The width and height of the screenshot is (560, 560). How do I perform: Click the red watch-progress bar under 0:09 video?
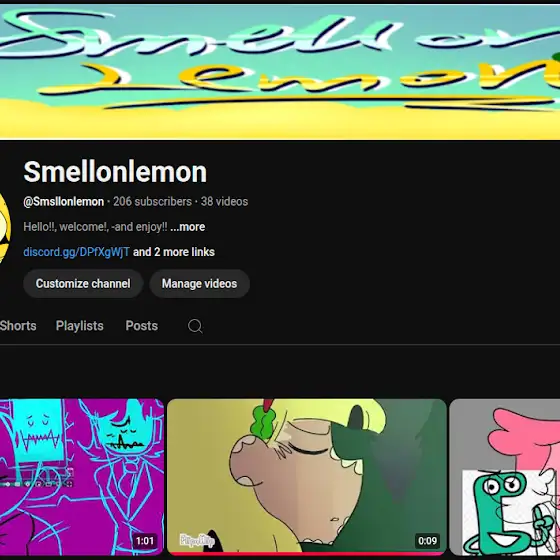coord(307,554)
